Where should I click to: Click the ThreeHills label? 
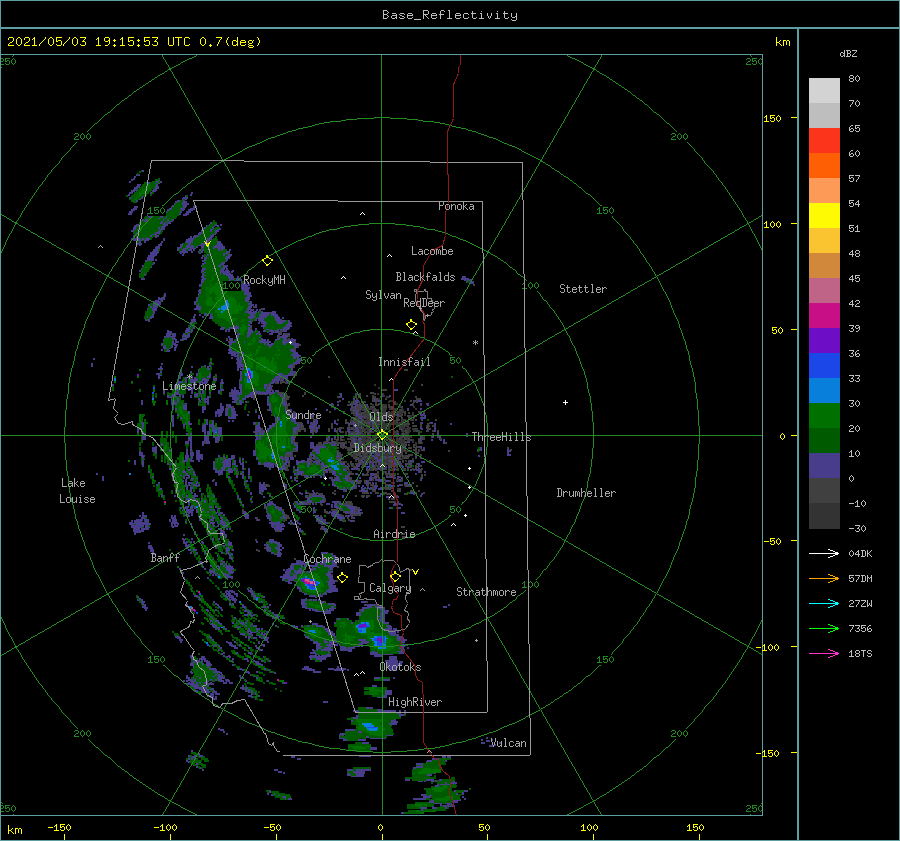click(x=502, y=437)
